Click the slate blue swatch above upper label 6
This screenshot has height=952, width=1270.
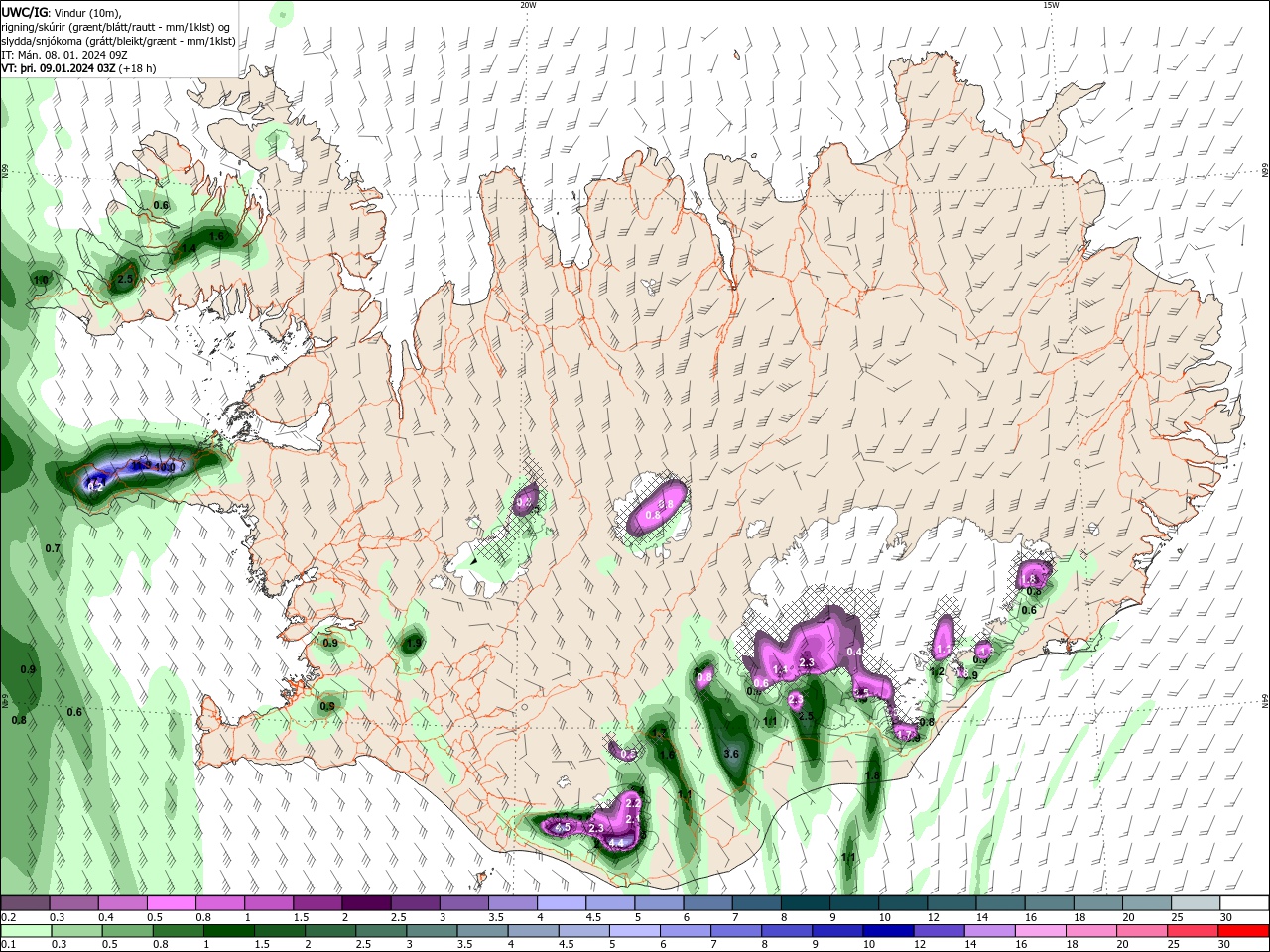(x=707, y=903)
